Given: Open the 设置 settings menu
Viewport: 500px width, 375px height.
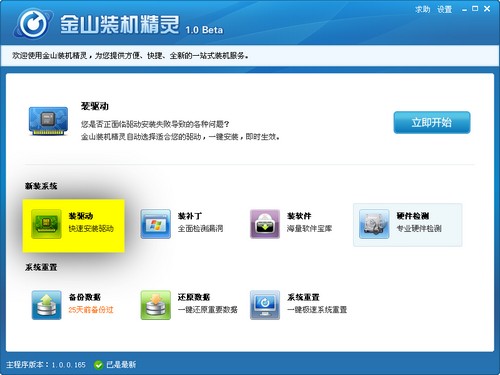Looking at the screenshot, I should tap(445, 9).
